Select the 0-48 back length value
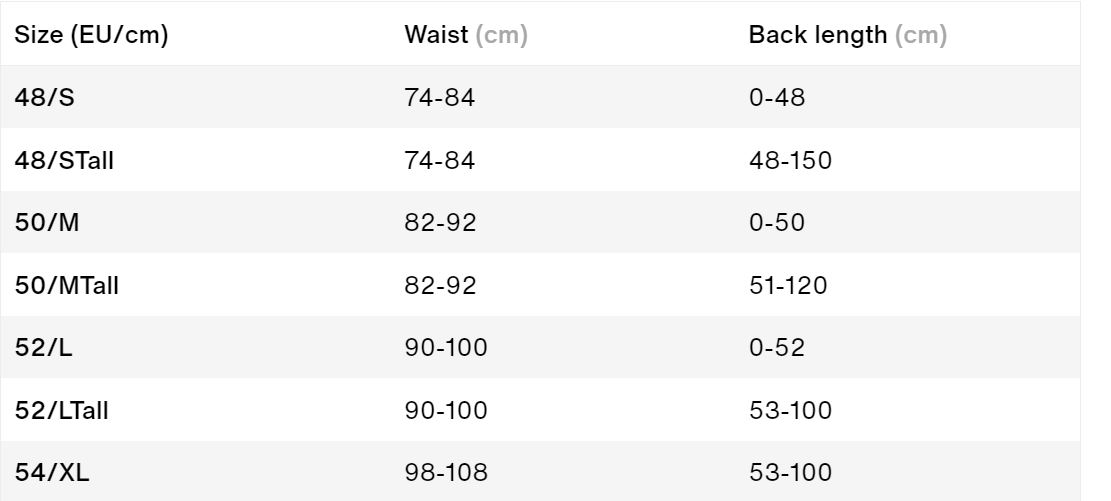 point(777,97)
